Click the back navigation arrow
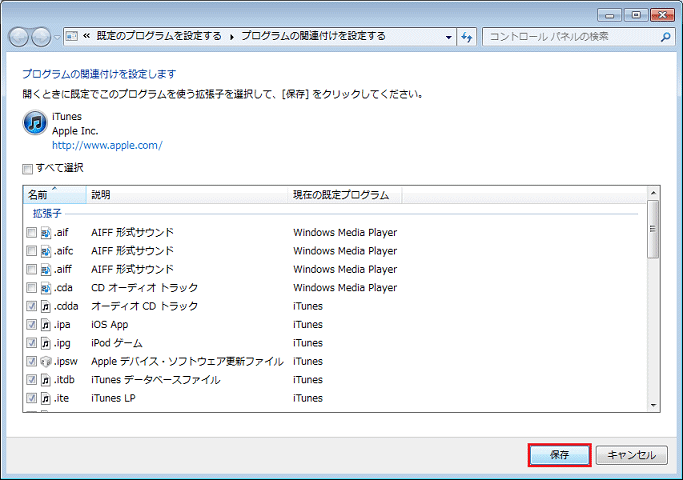Screen dimensions: 683x480 pos(19,37)
